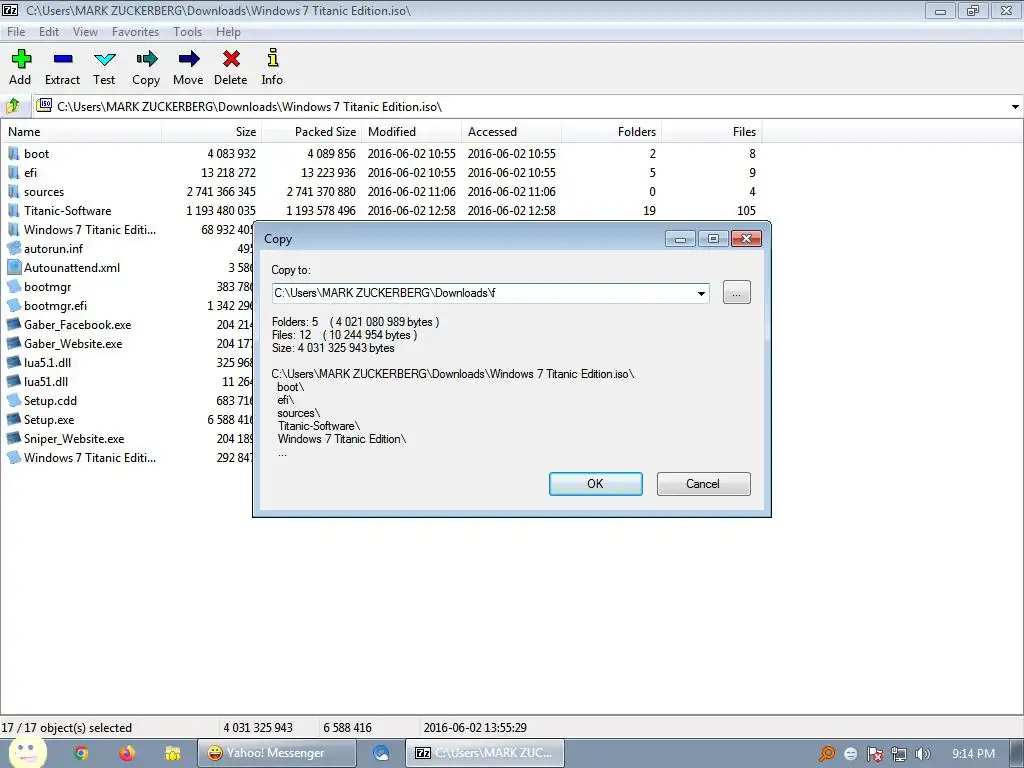The height and width of the screenshot is (768, 1024).
Task: Select the sources folder icon
Action: click(x=14, y=191)
